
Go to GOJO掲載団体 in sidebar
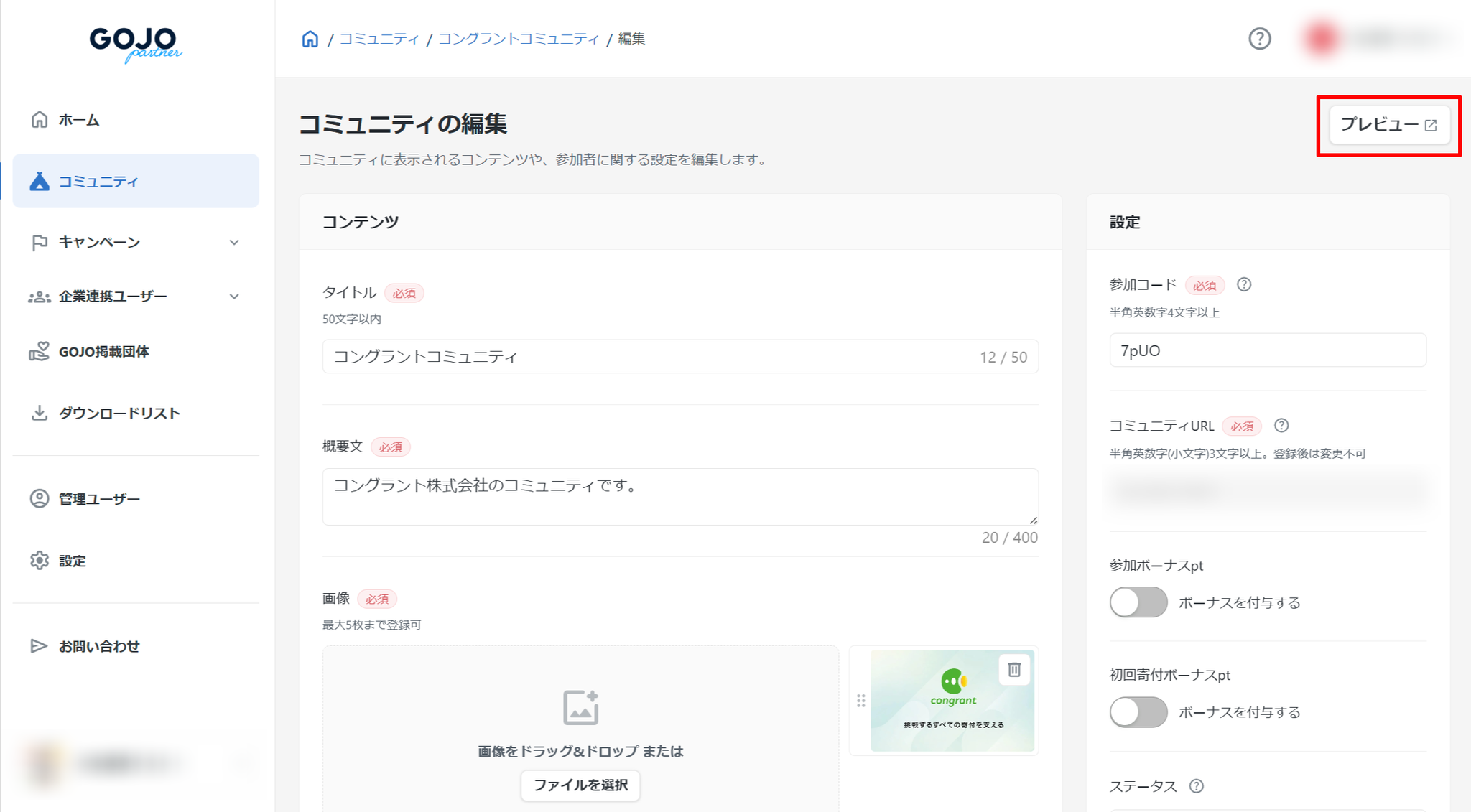(104, 352)
